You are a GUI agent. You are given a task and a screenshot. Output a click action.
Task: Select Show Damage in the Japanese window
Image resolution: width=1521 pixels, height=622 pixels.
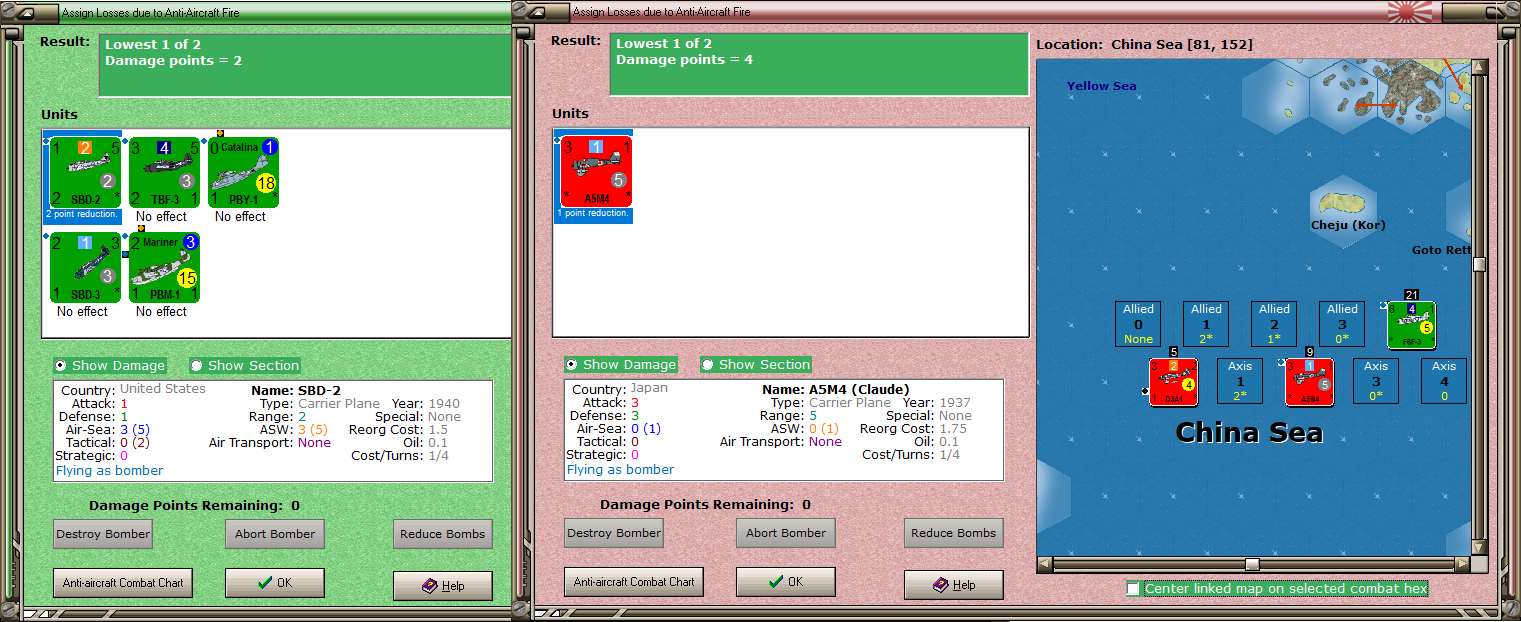click(621, 365)
